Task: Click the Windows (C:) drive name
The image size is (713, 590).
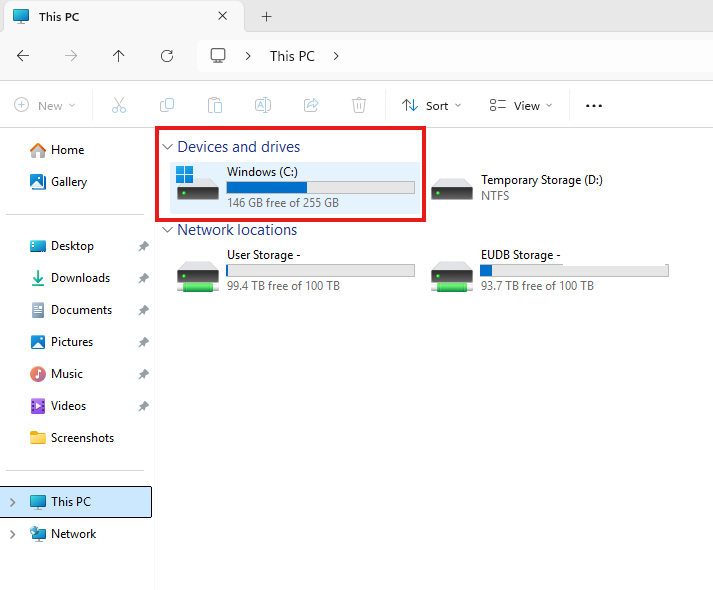Action: (x=262, y=172)
